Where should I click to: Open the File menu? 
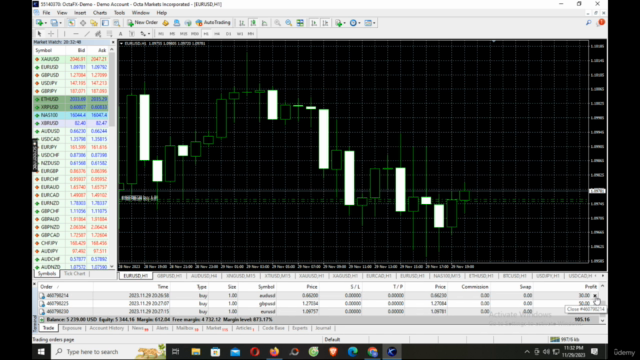tap(47, 13)
